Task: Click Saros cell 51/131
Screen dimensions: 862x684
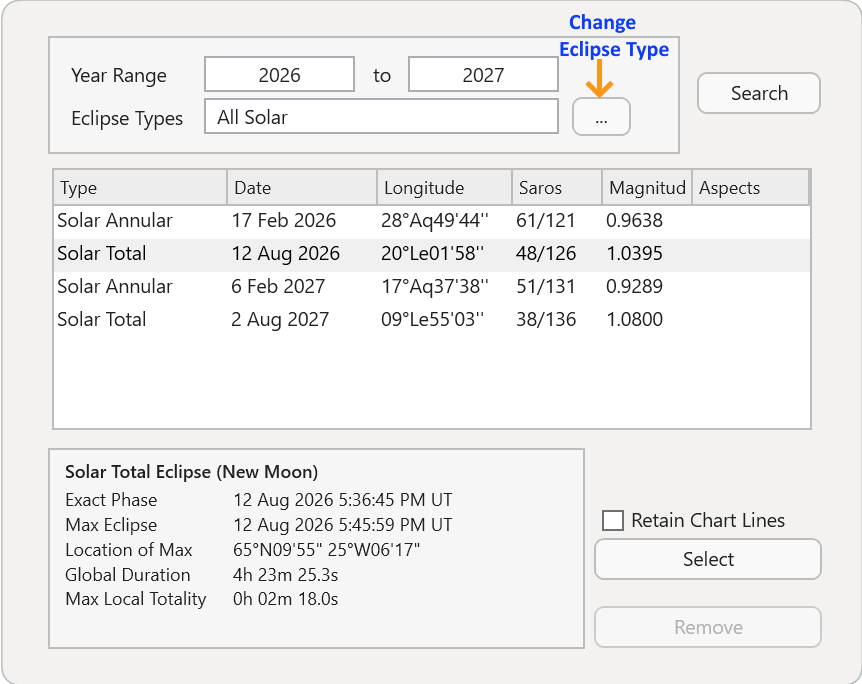Action: [x=545, y=286]
